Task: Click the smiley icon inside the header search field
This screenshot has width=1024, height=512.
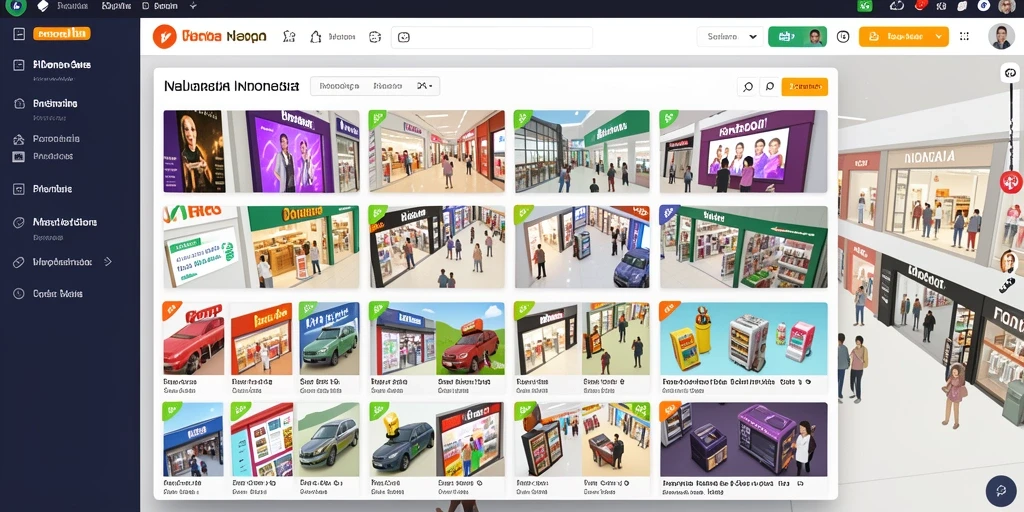Action: (x=404, y=37)
